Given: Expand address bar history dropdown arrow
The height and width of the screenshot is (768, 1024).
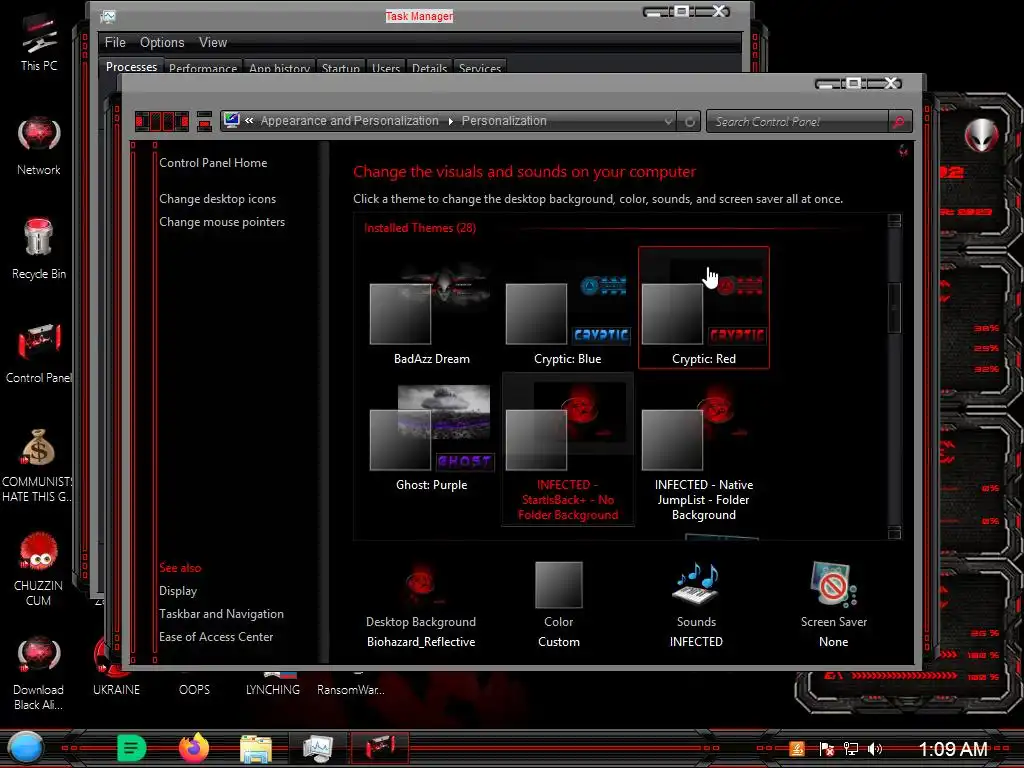Looking at the screenshot, I should 667,121.
